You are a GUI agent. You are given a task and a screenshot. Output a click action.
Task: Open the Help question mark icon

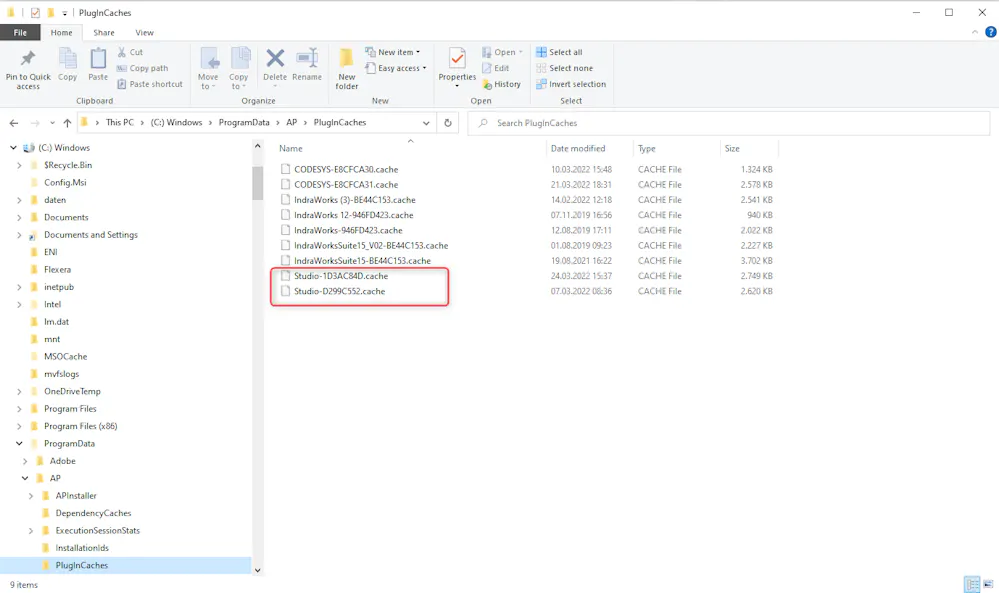[x=991, y=32]
